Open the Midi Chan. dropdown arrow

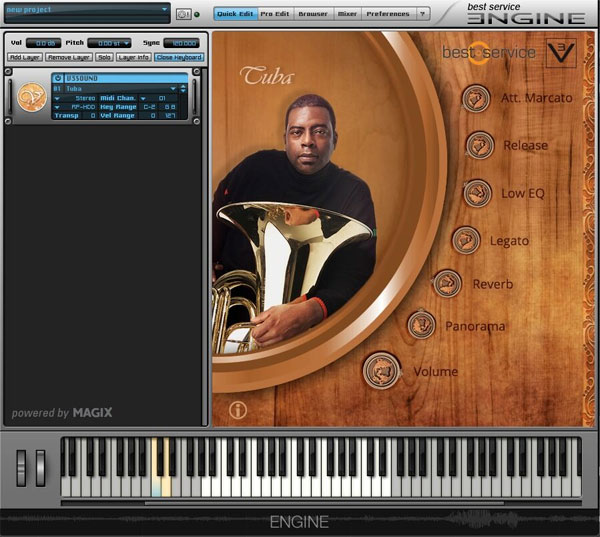143,98
